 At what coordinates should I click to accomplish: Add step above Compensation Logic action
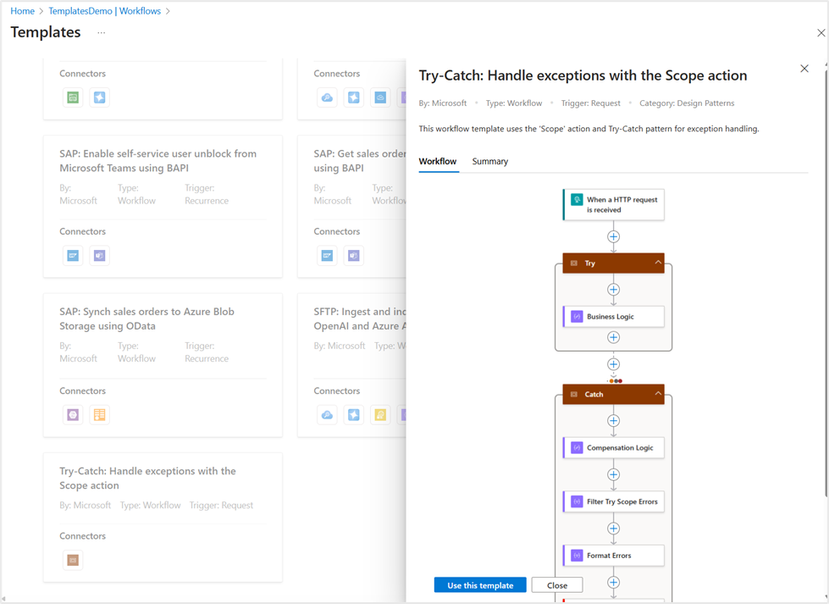(x=613, y=420)
